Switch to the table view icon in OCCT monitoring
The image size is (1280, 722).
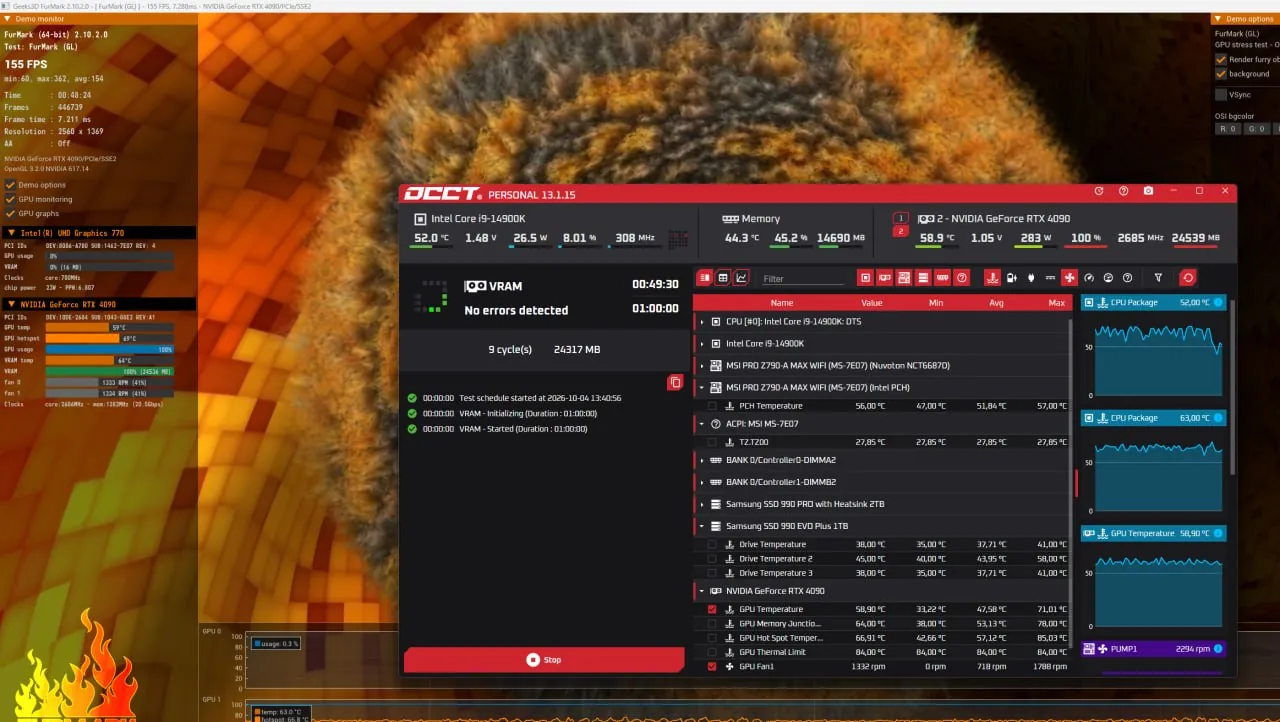tap(723, 278)
